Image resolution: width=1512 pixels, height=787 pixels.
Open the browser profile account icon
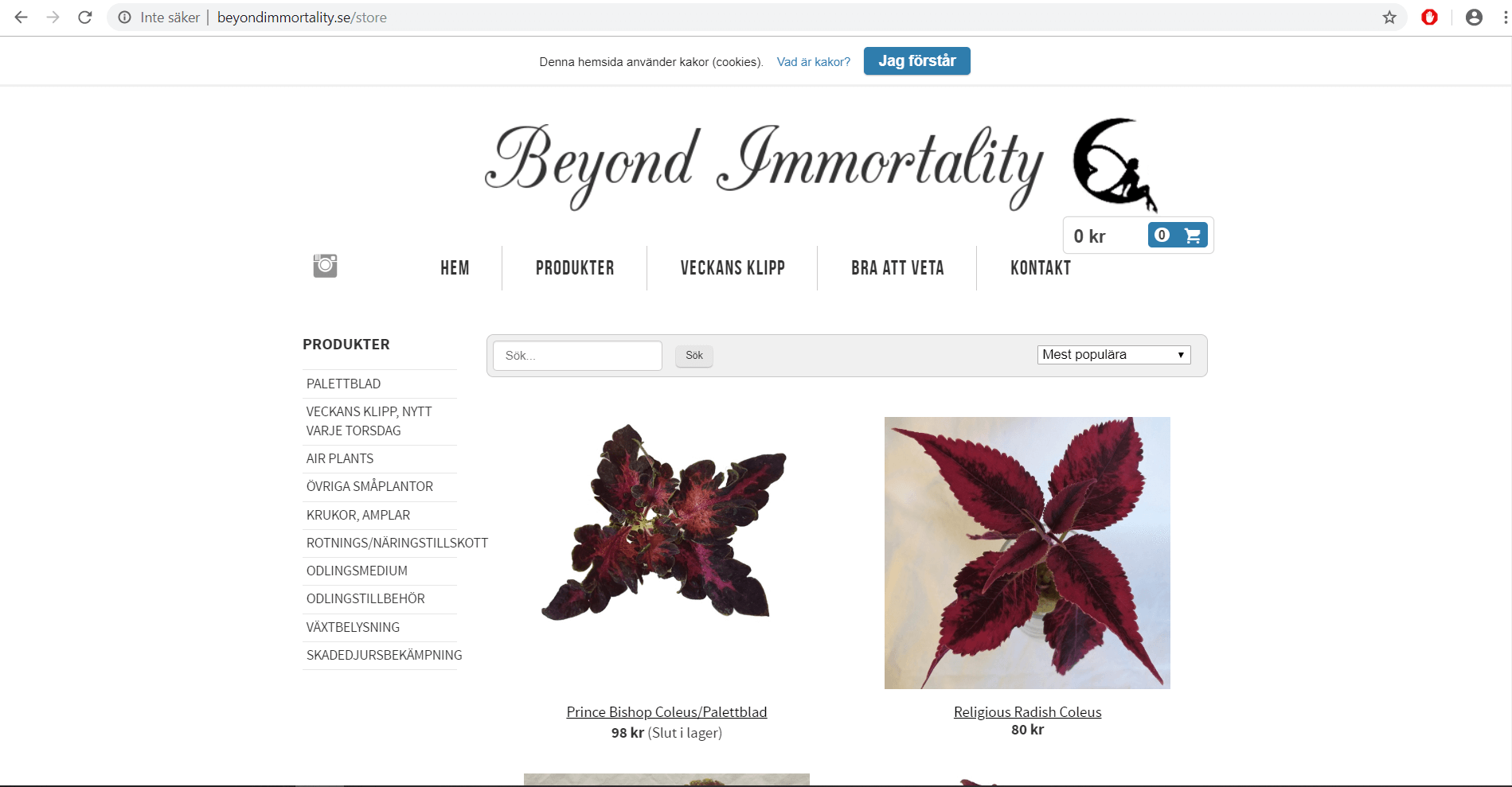click(x=1474, y=18)
